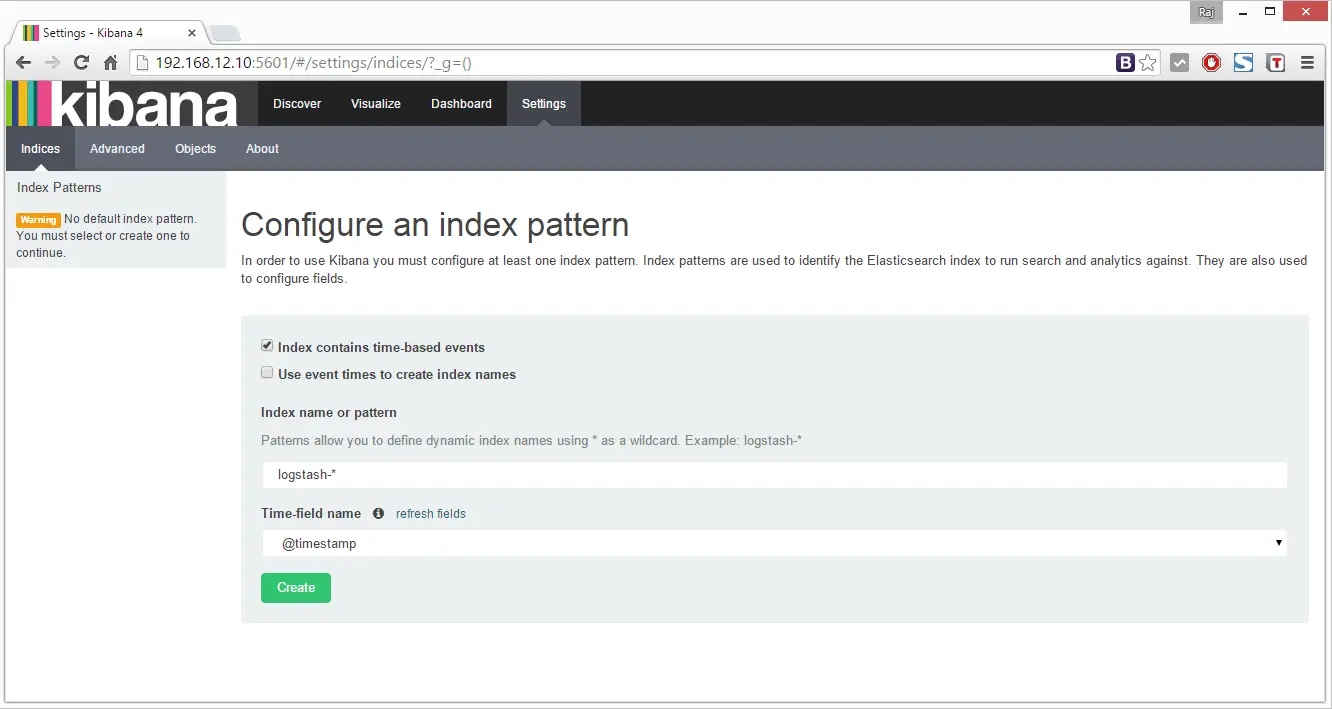Click the red T extension icon
The image size is (1332, 709).
[x=1275, y=63]
